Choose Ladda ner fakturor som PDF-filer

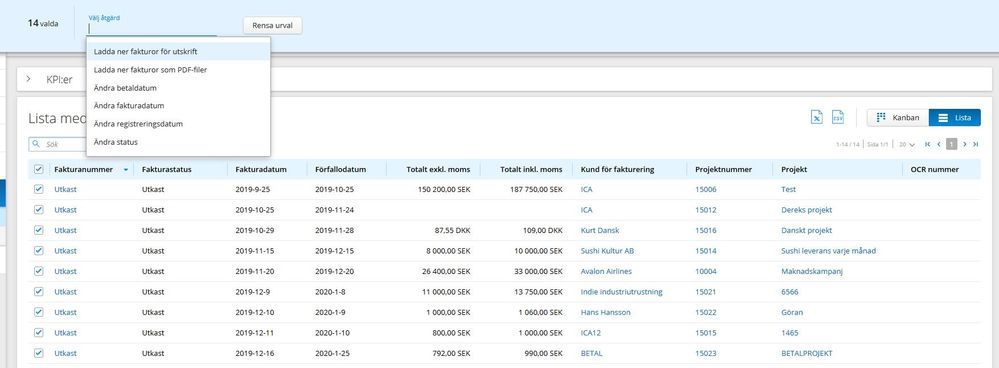pyautogui.click(x=150, y=69)
